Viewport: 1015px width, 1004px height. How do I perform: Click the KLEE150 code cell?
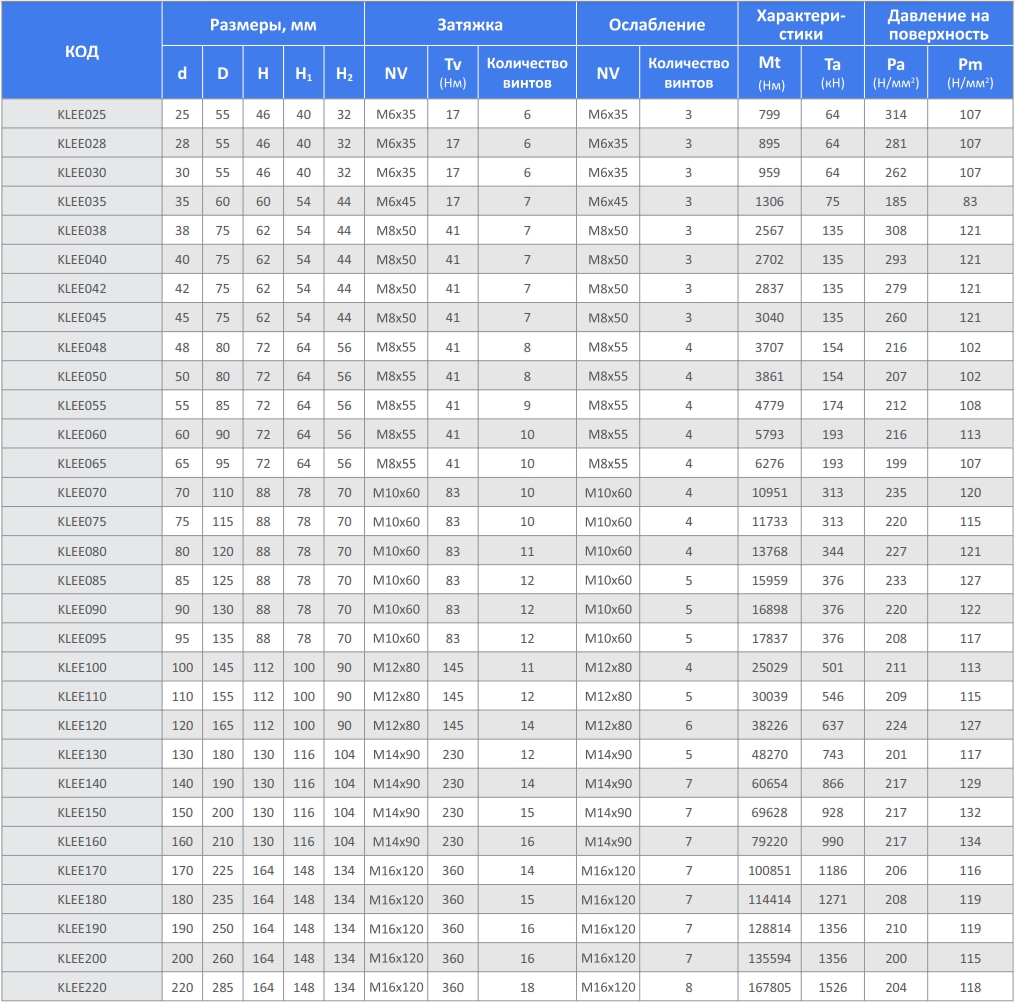[x=82, y=813]
